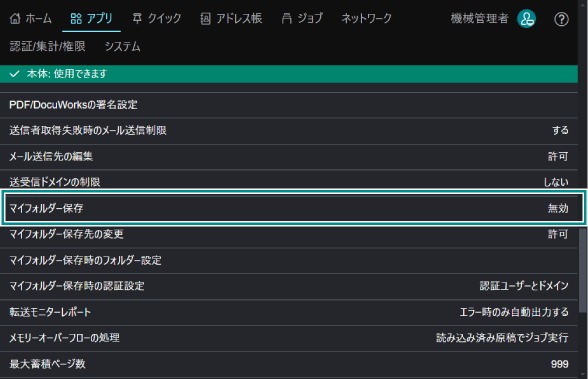588x379 pixels.
Task: Click the vertical scrollbar thumb
Action: coord(583,270)
